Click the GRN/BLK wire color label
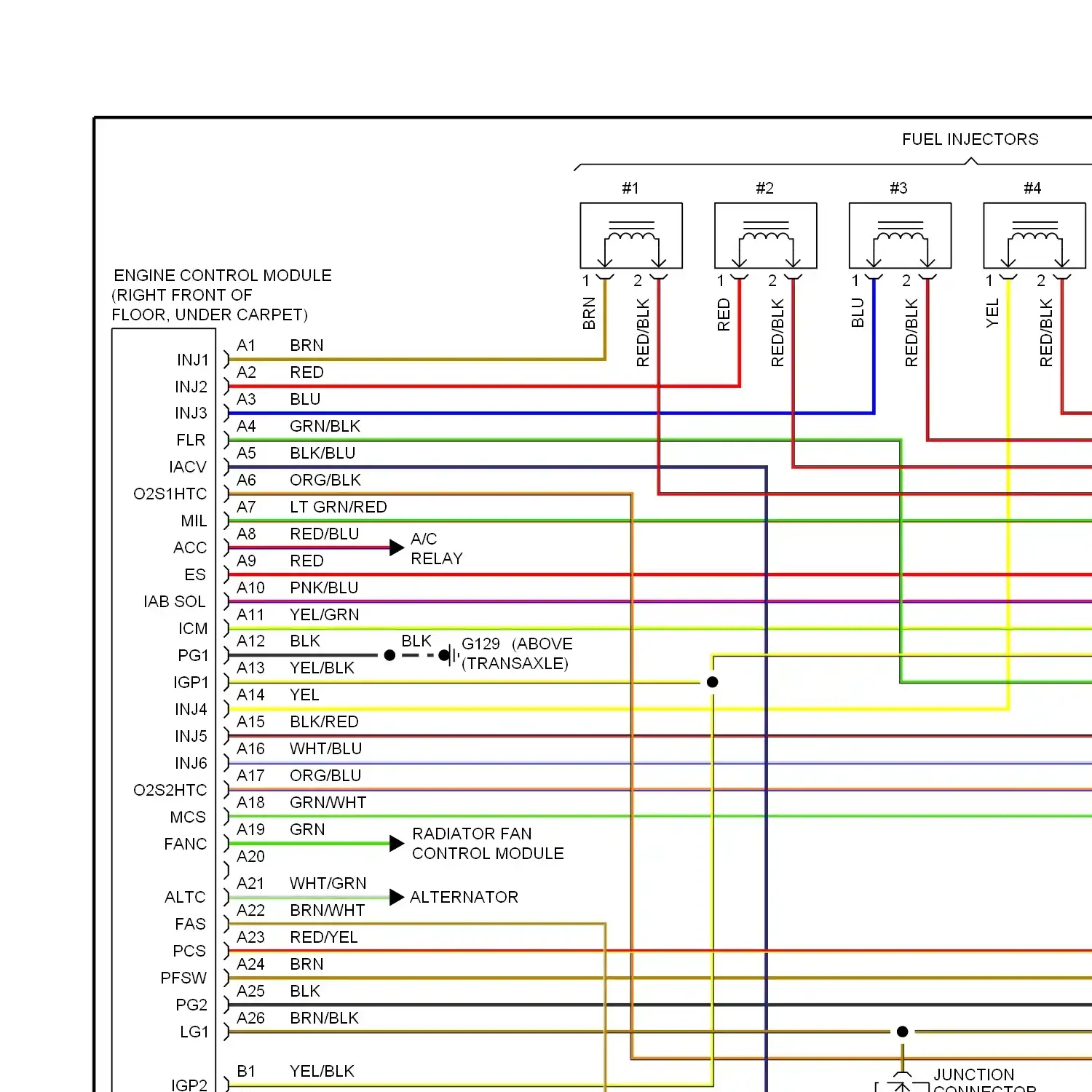The image size is (1092, 1092). click(325, 426)
